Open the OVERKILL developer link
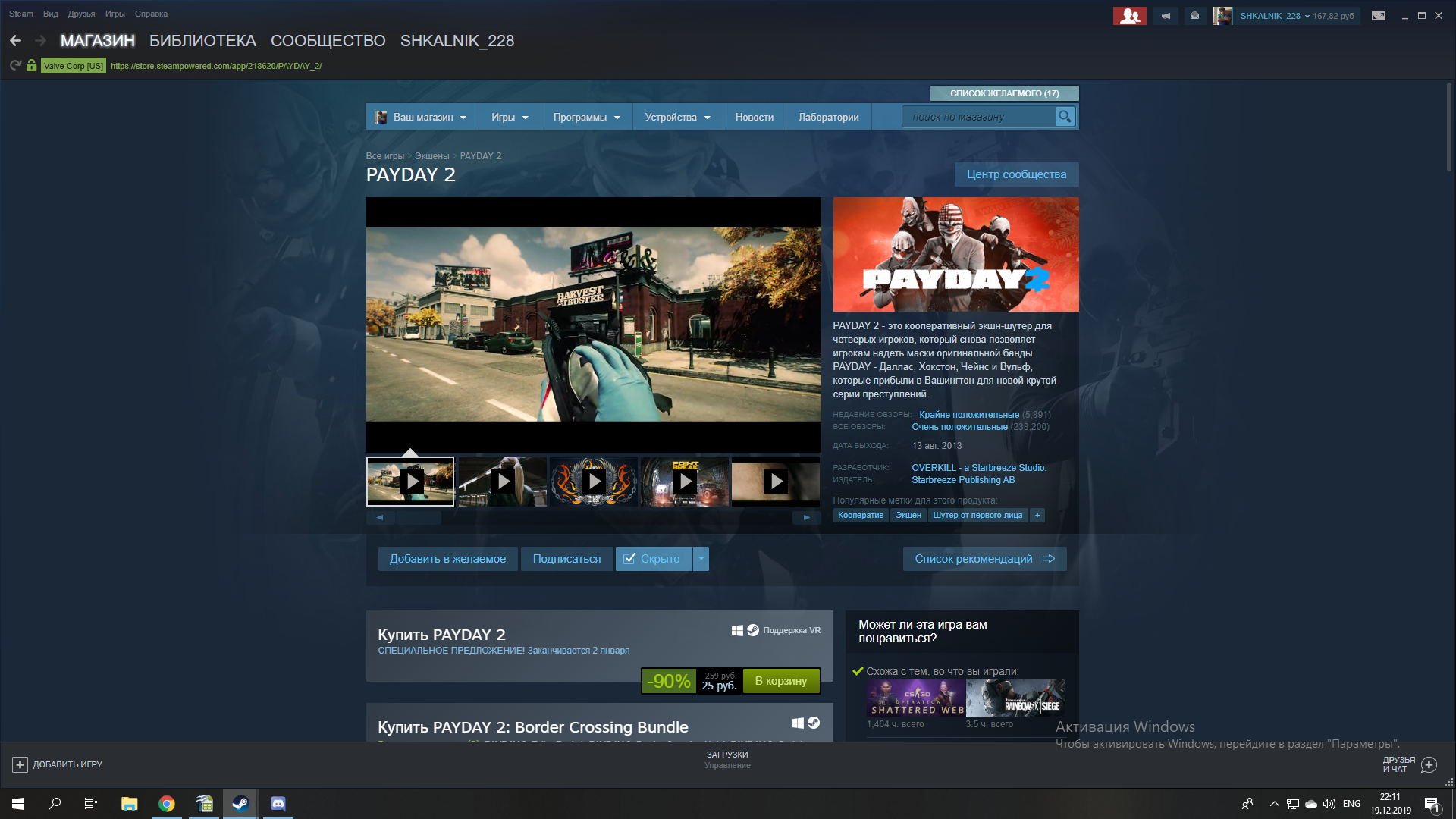The height and width of the screenshot is (819, 1456). (x=978, y=468)
